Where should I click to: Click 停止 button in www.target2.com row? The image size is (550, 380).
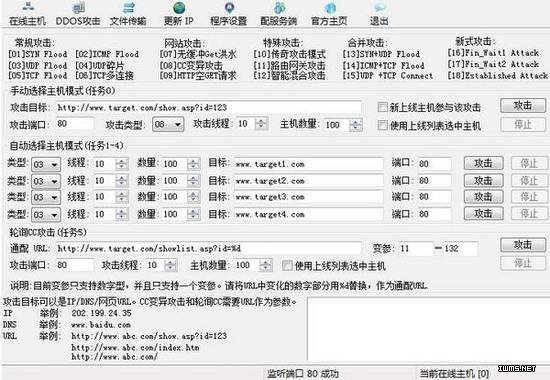(529, 180)
